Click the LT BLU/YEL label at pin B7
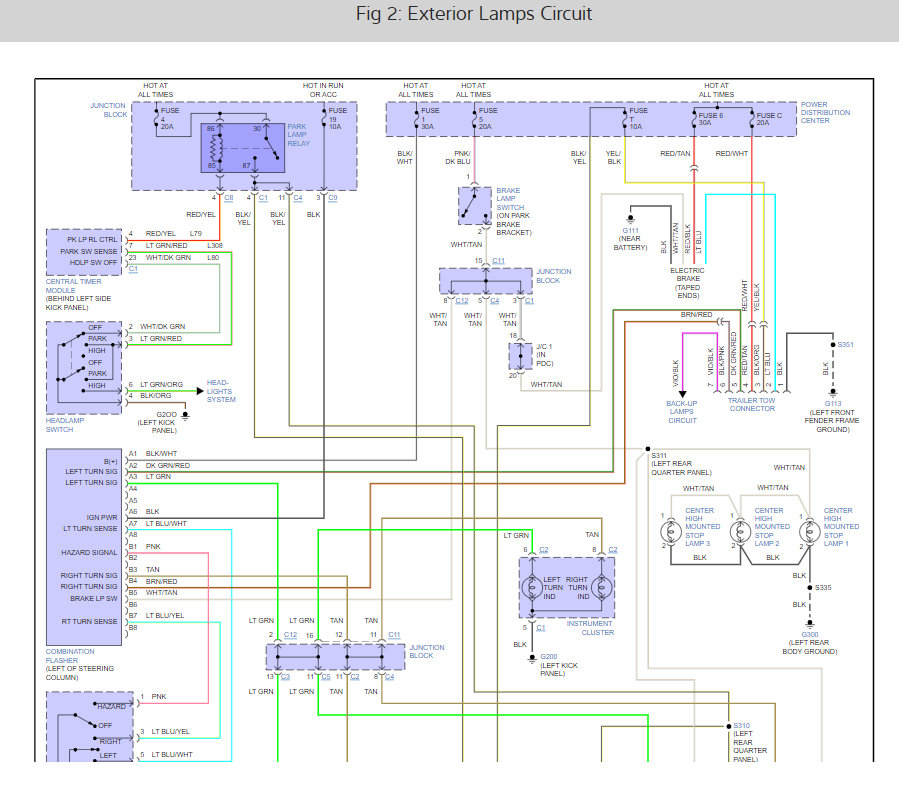 (165, 616)
